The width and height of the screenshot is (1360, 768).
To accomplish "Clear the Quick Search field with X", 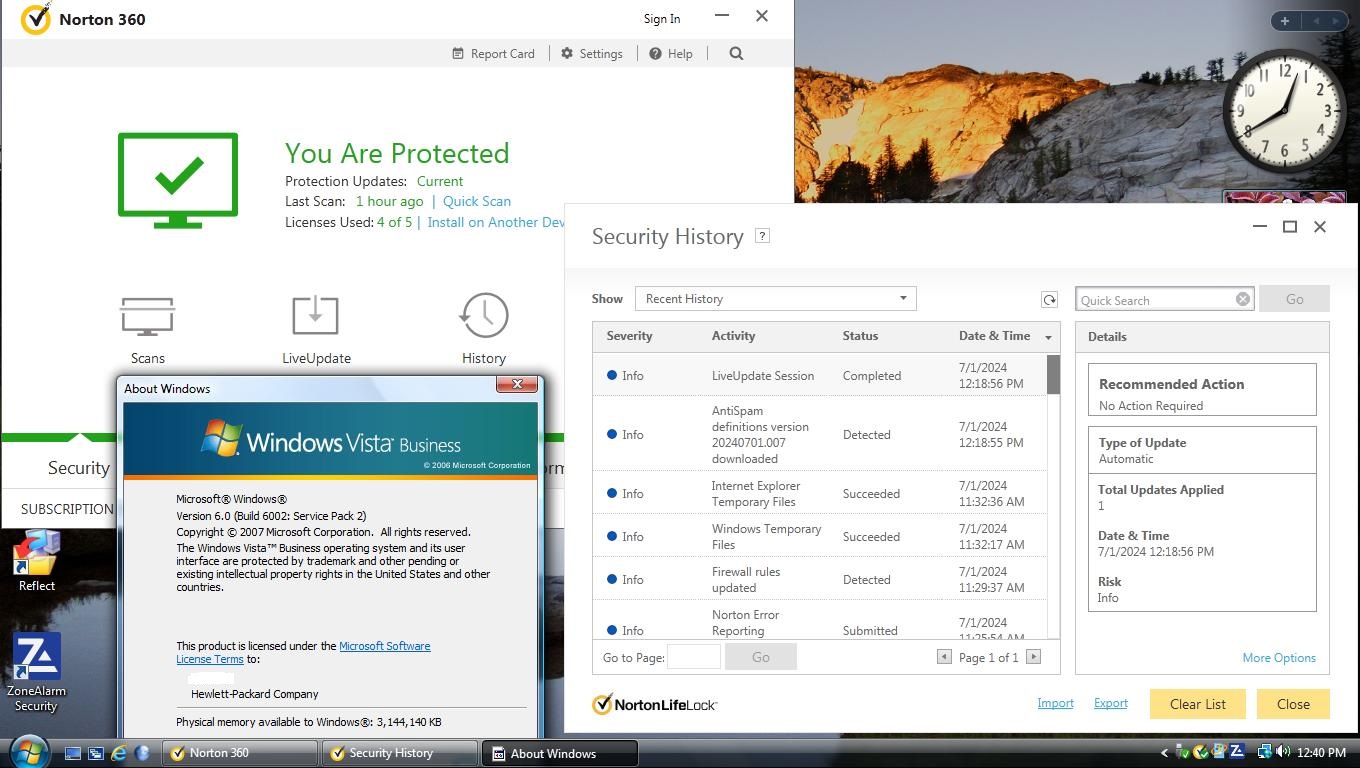I will 1242,299.
